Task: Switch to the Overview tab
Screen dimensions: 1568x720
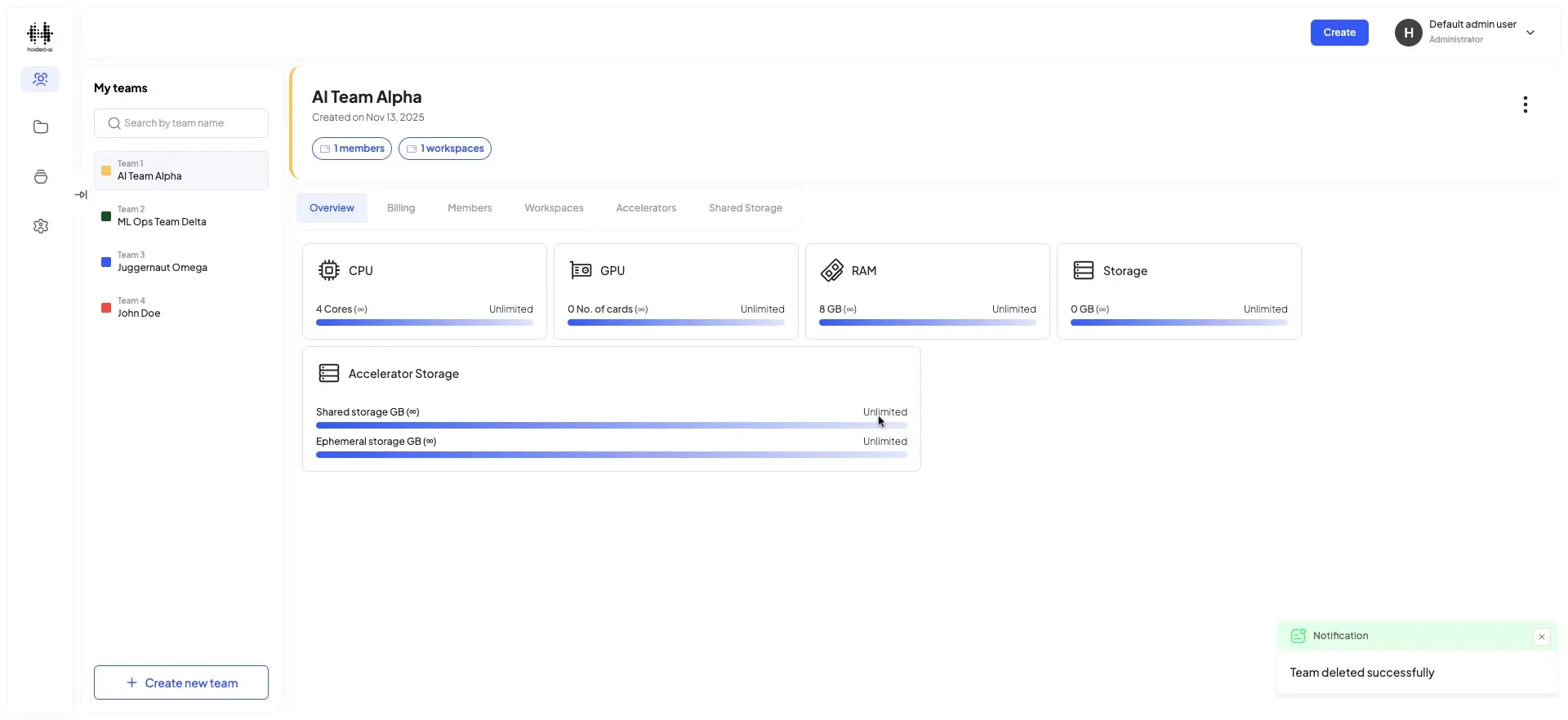Action: (x=332, y=208)
